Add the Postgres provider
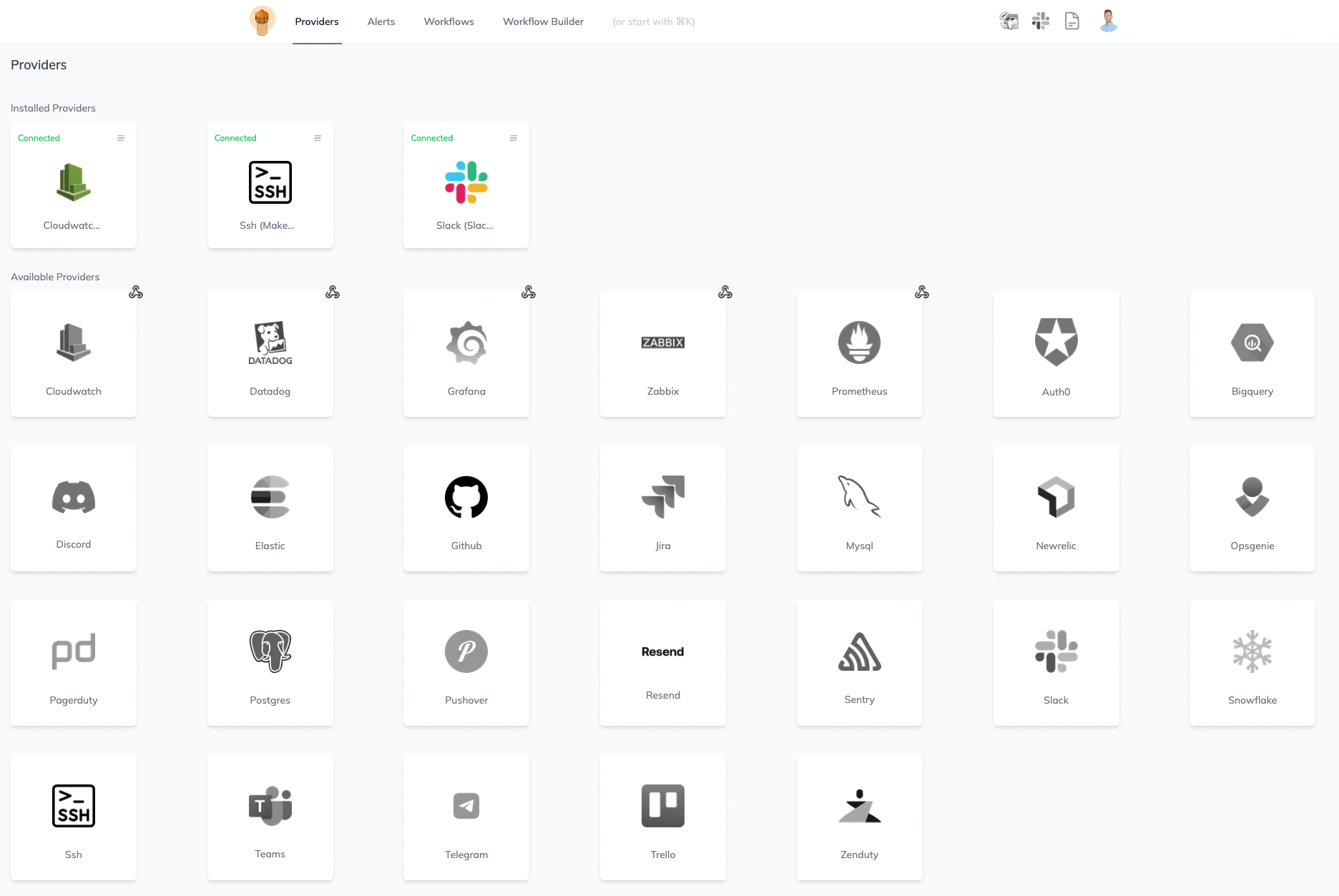 270,663
